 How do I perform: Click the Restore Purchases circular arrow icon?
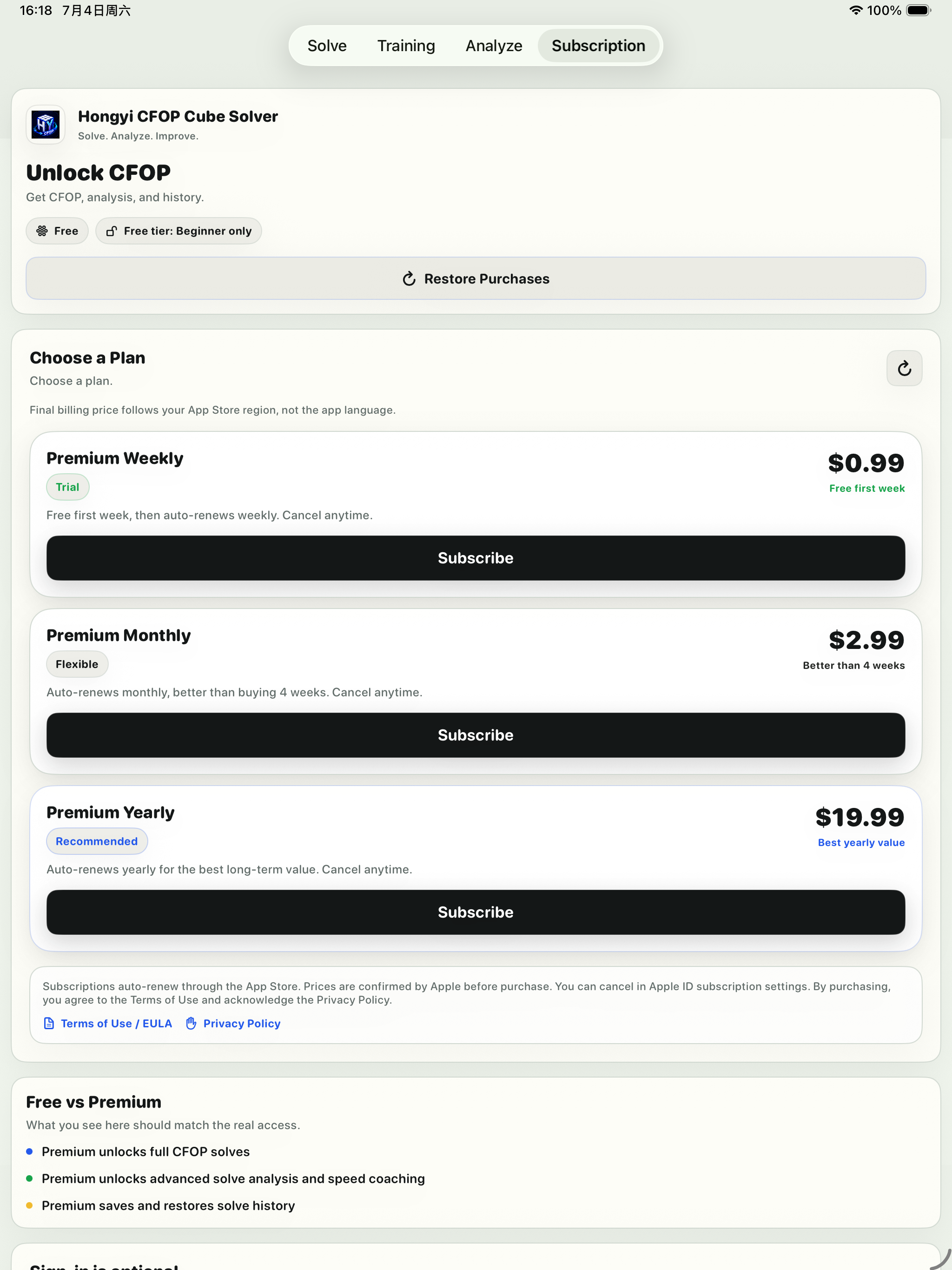(x=409, y=278)
